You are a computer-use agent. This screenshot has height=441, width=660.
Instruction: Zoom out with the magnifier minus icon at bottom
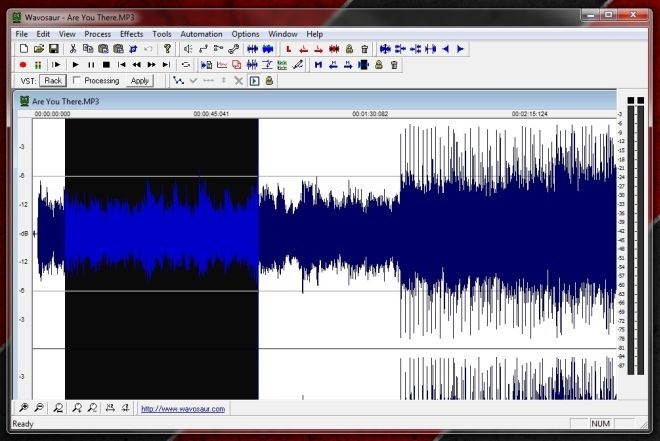(39, 407)
